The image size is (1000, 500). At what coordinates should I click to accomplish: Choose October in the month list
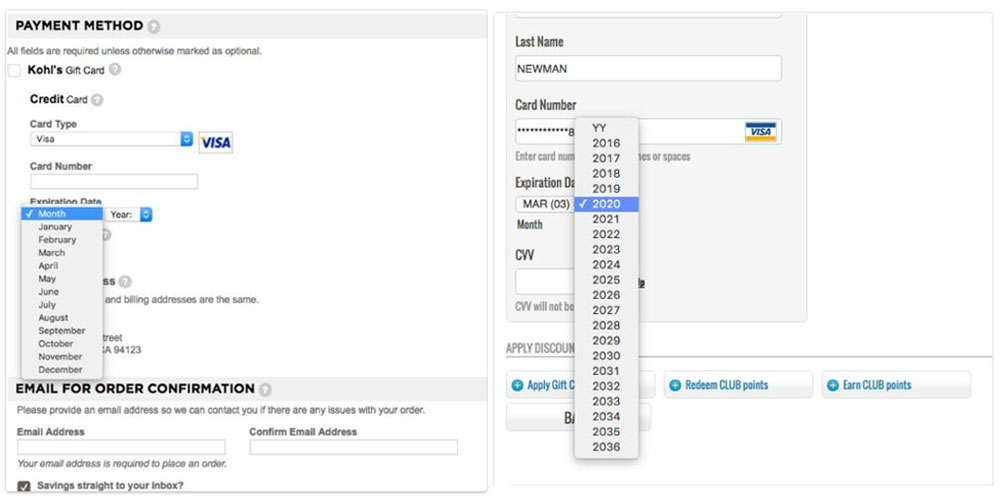click(62, 344)
